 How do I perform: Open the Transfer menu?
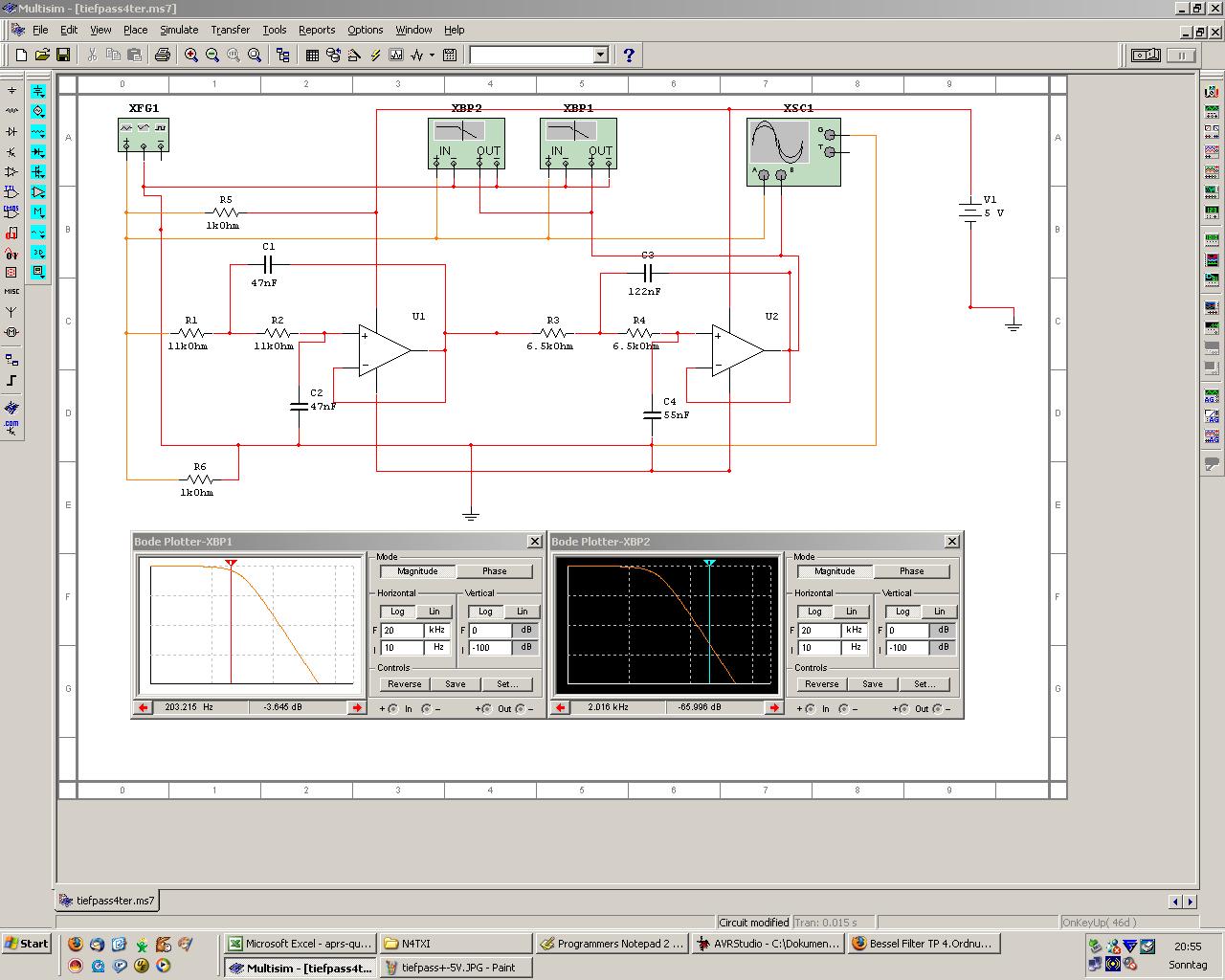[230, 30]
